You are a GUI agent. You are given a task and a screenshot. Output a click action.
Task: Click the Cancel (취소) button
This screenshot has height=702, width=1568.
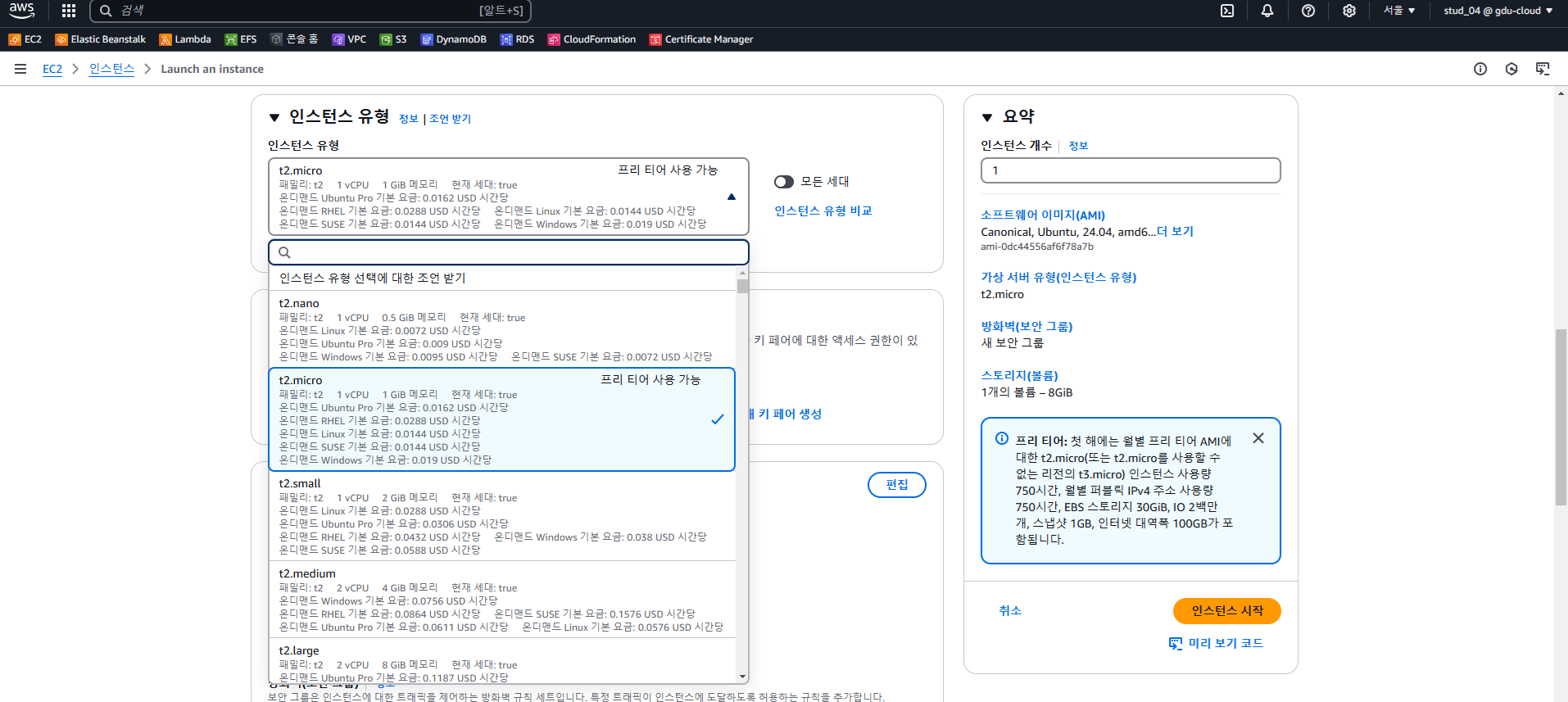tap(1010, 611)
